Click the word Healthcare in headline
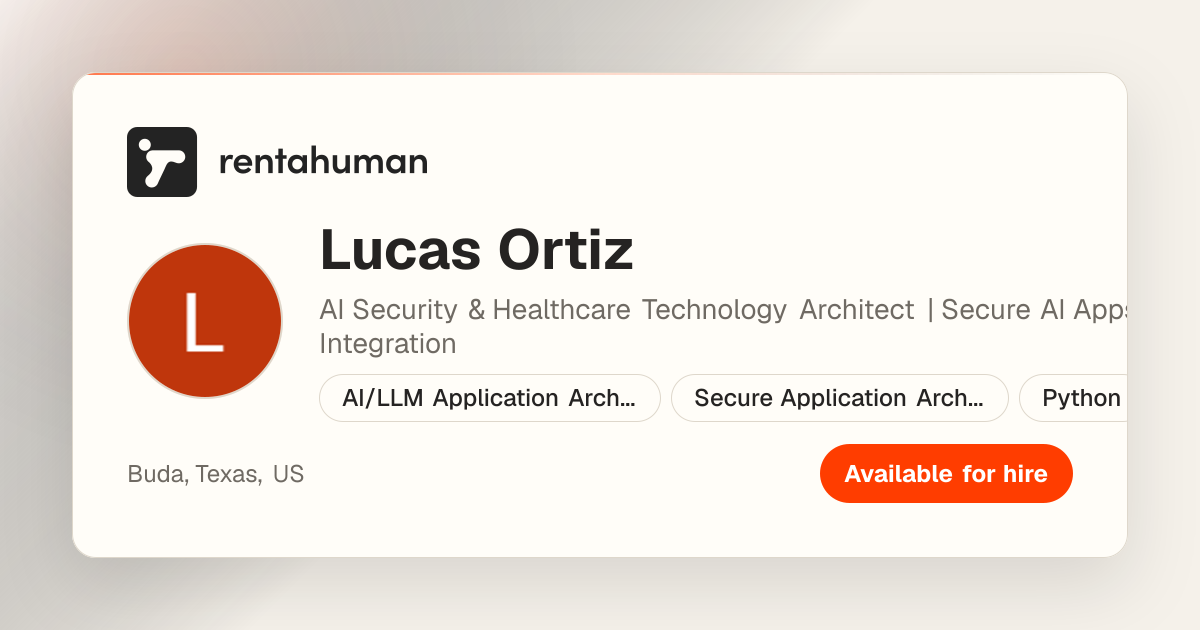The height and width of the screenshot is (630, 1200). (x=561, y=310)
